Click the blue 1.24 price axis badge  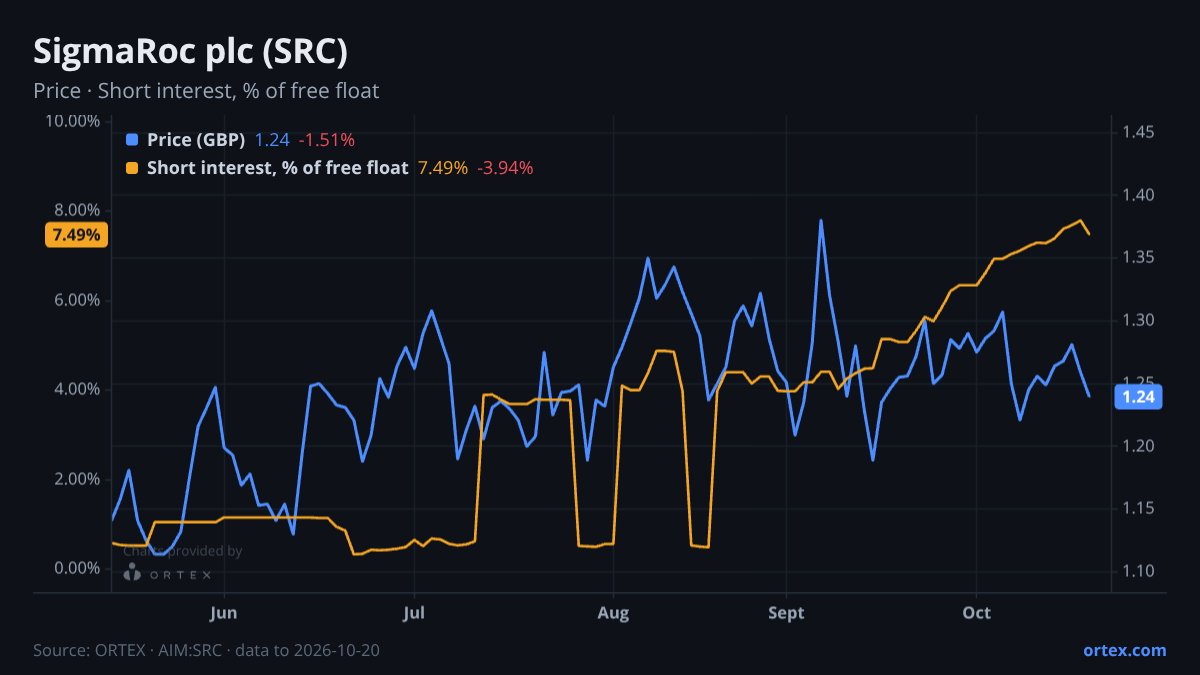pos(1138,397)
